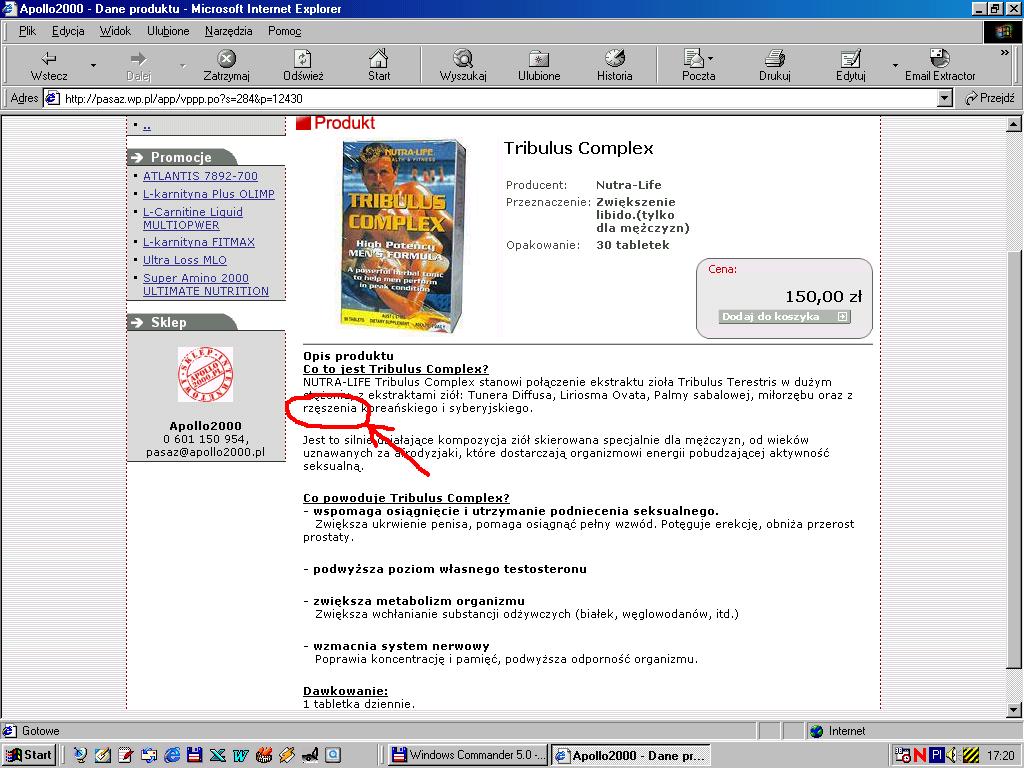Click the Windows Start button on the taskbar
The height and width of the screenshot is (768, 1024).
[x=29, y=755]
